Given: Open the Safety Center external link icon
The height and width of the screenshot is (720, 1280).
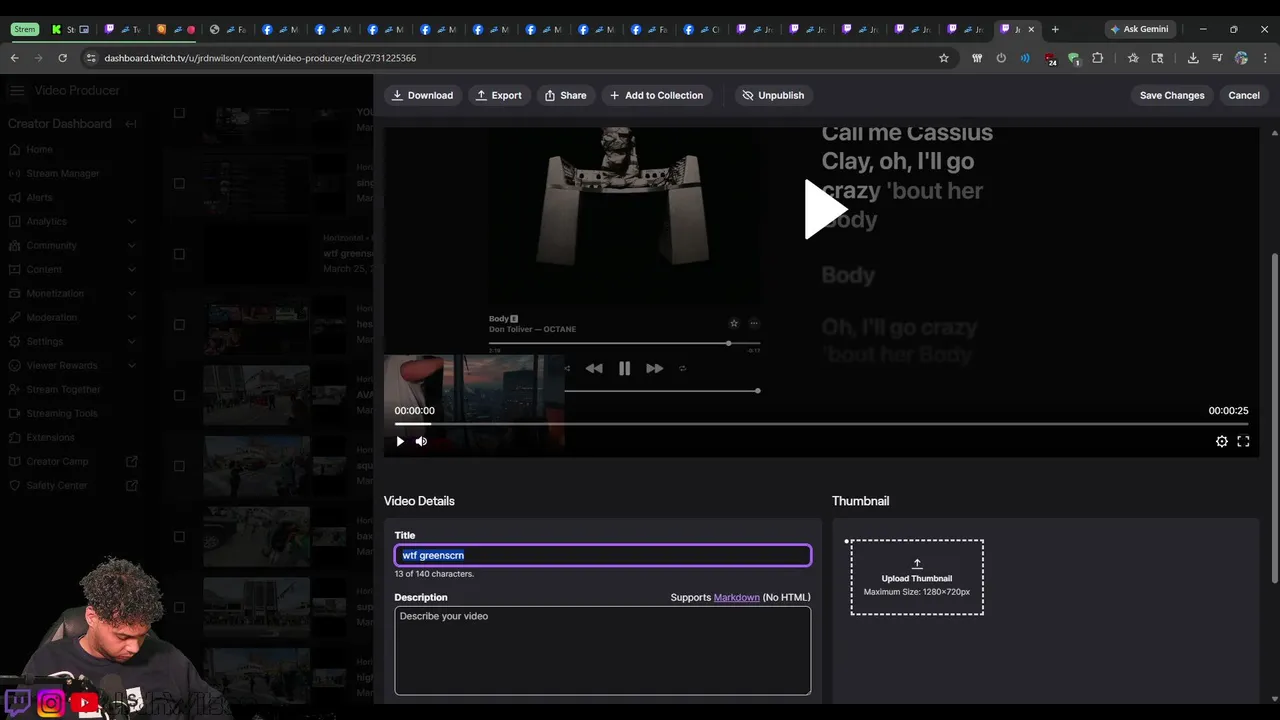Looking at the screenshot, I should point(131,485).
